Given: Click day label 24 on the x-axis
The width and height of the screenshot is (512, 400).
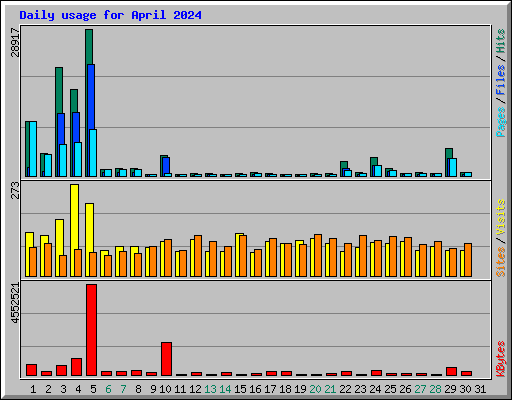Looking at the screenshot, I should tap(375, 389).
